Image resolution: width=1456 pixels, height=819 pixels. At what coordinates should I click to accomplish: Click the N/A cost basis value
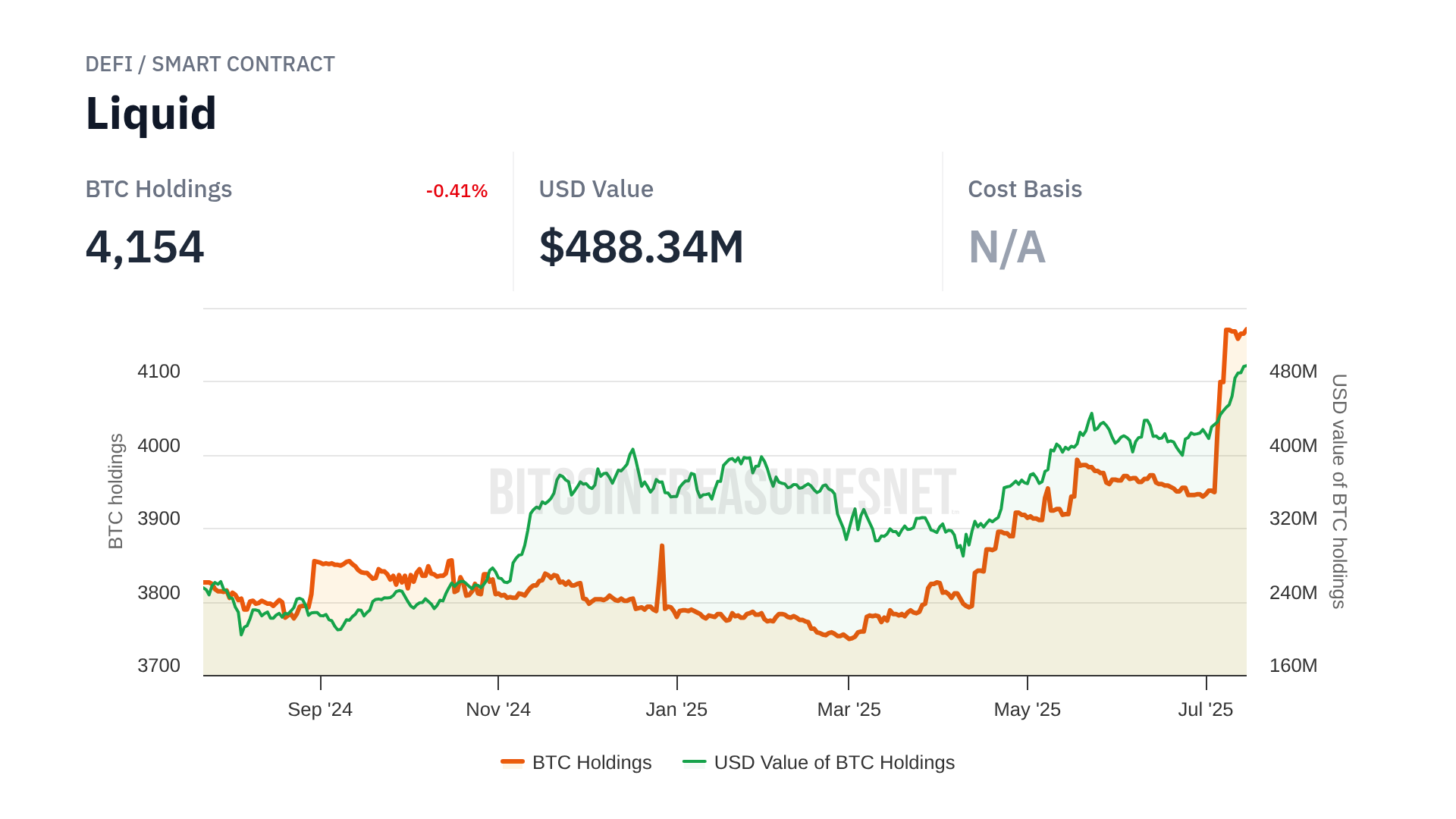coord(1006,247)
